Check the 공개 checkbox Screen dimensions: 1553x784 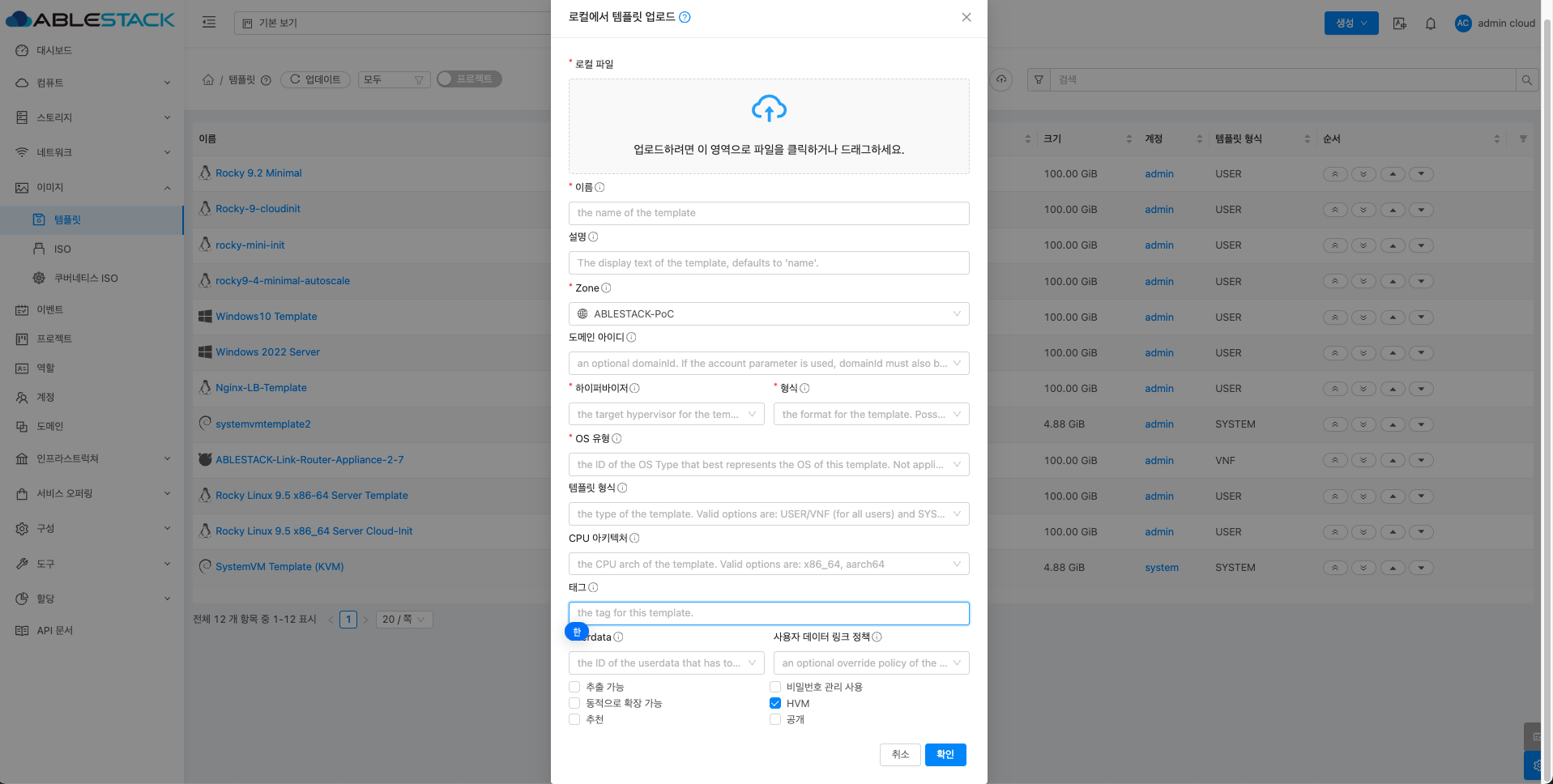[x=775, y=719]
